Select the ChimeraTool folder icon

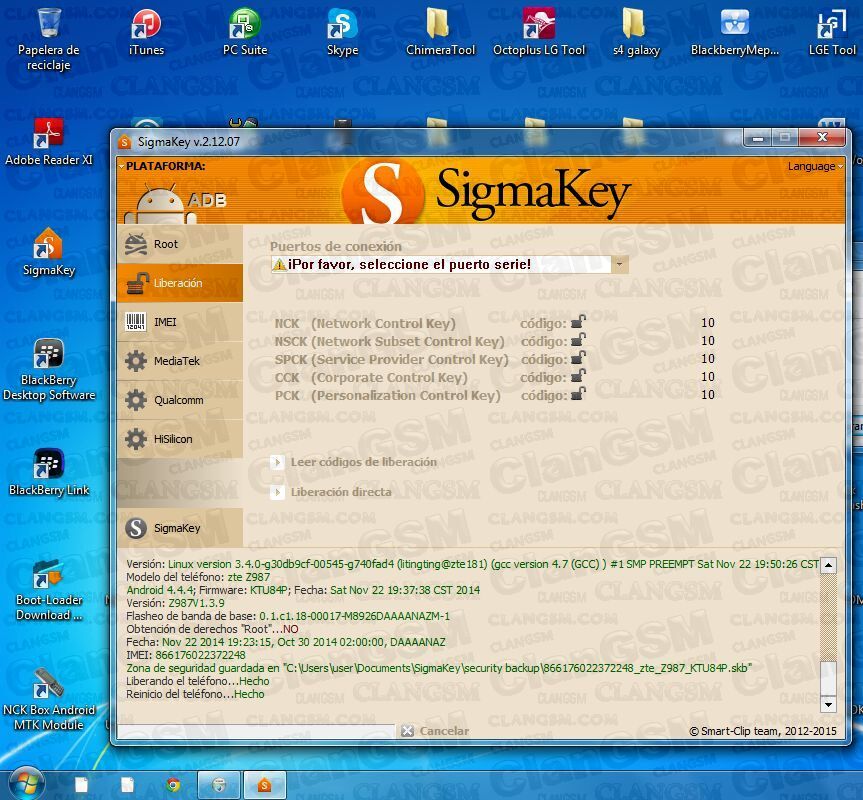(x=440, y=33)
